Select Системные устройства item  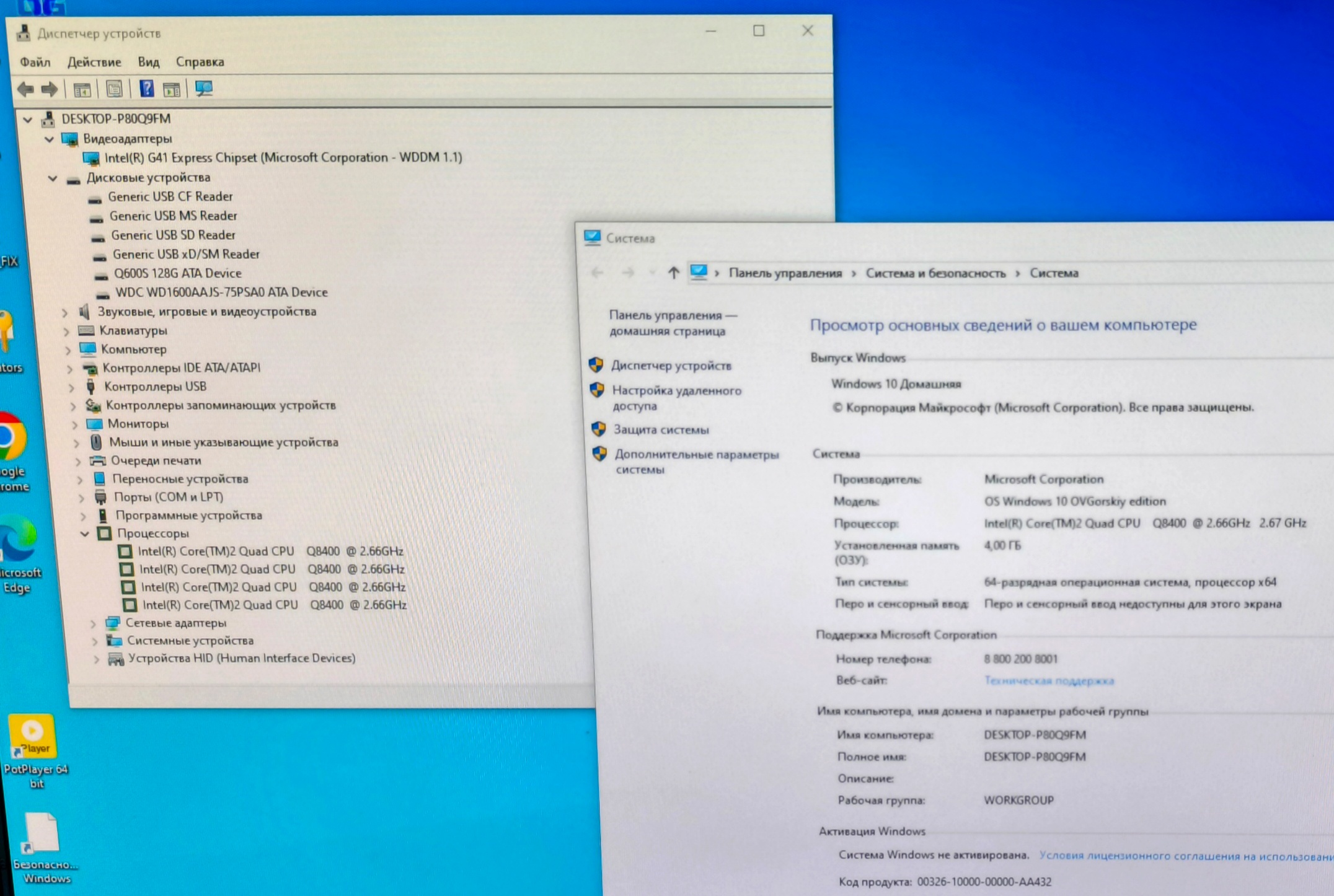pos(190,641)
